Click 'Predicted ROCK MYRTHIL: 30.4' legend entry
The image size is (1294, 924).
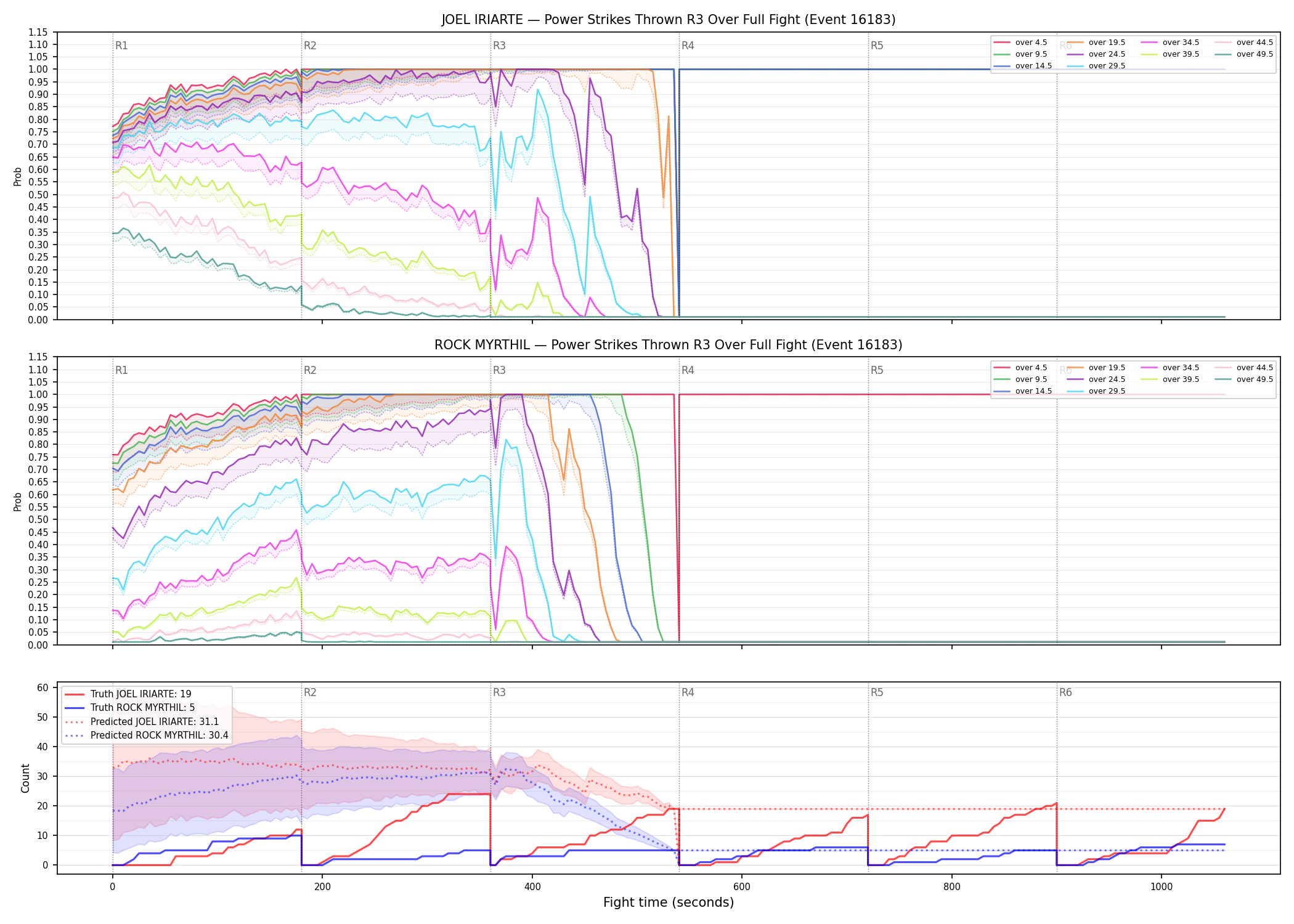coord(146,735)
